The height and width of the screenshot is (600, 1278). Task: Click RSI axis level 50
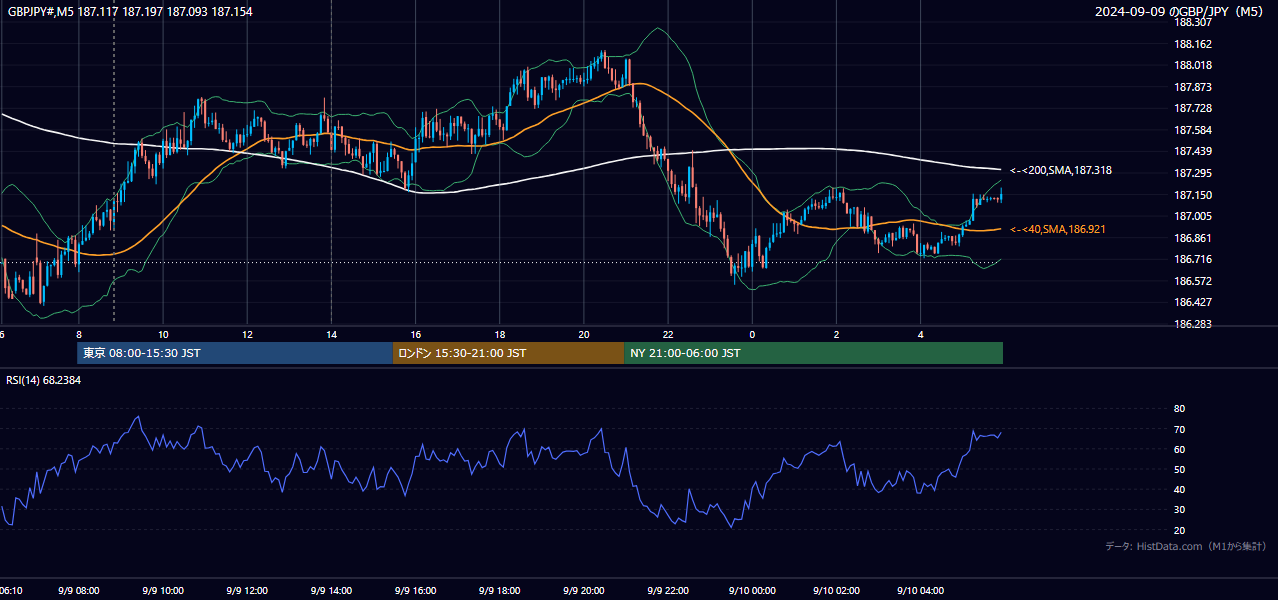pyautogui.click(x=1179, y=469)
